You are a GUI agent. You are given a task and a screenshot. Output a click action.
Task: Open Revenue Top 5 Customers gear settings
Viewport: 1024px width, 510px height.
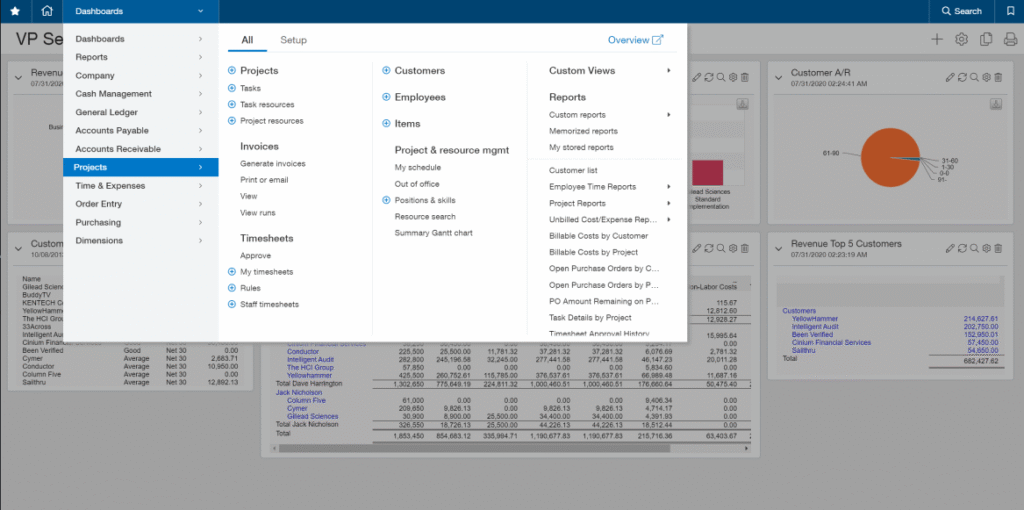pyautogui.click(x=986, y=248)
